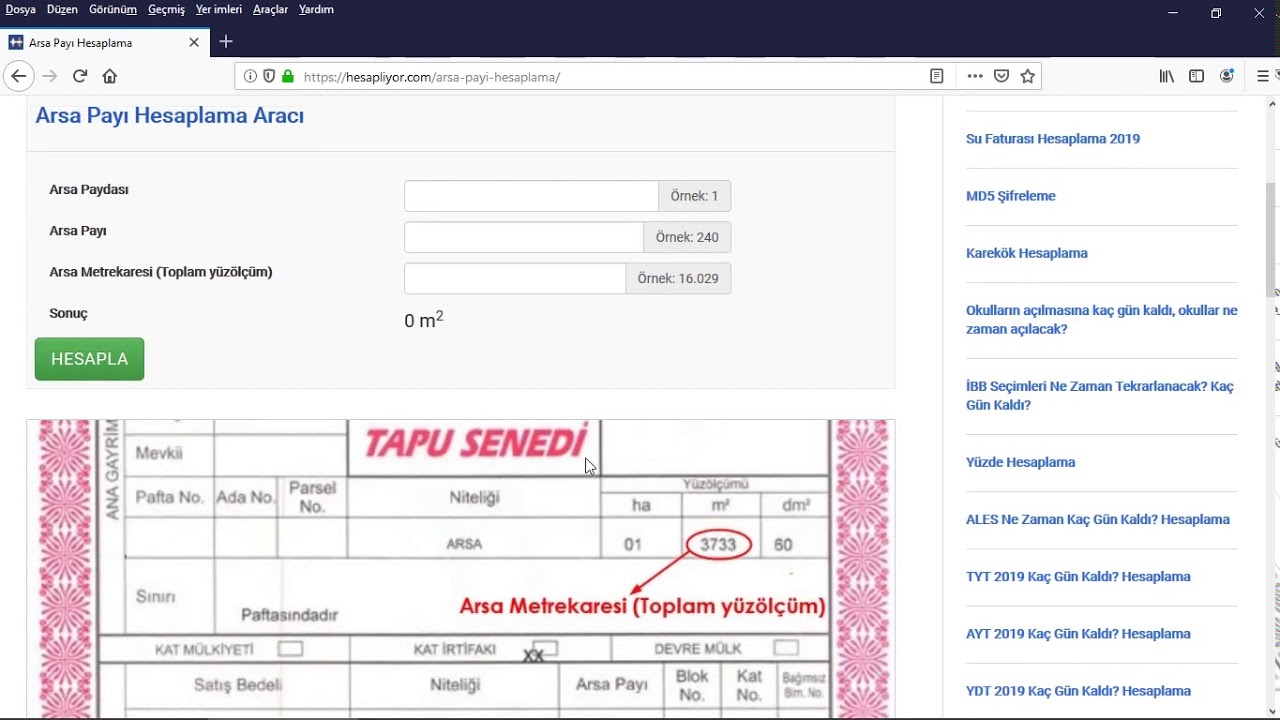Toggle reader view icon in address bar
The height and width of the screenshot is (720, 1280).
[937, 76]
